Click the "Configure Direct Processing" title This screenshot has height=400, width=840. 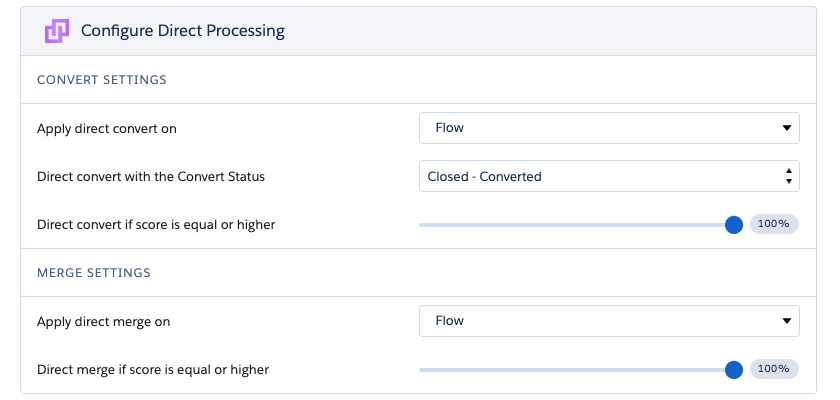coord(183,31)
